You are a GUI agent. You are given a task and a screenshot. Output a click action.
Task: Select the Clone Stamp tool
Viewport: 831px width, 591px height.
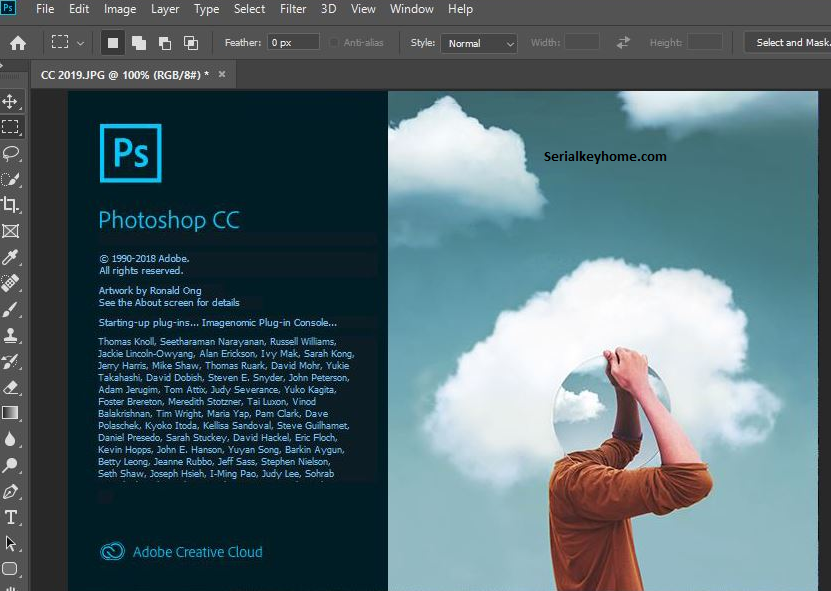[x=11, y=335]
